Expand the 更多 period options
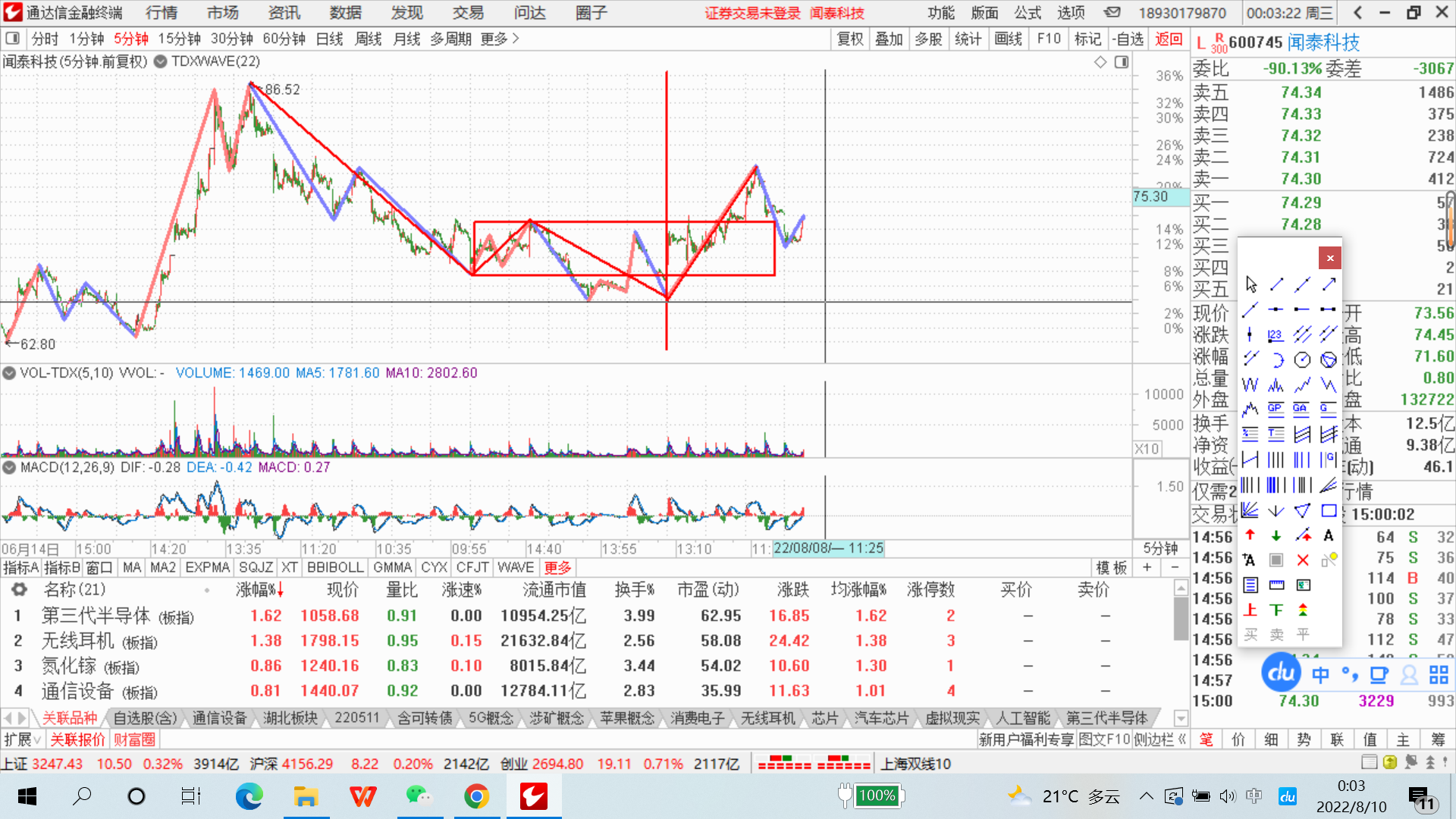The image size is (1456, 819). click(500, 39)
